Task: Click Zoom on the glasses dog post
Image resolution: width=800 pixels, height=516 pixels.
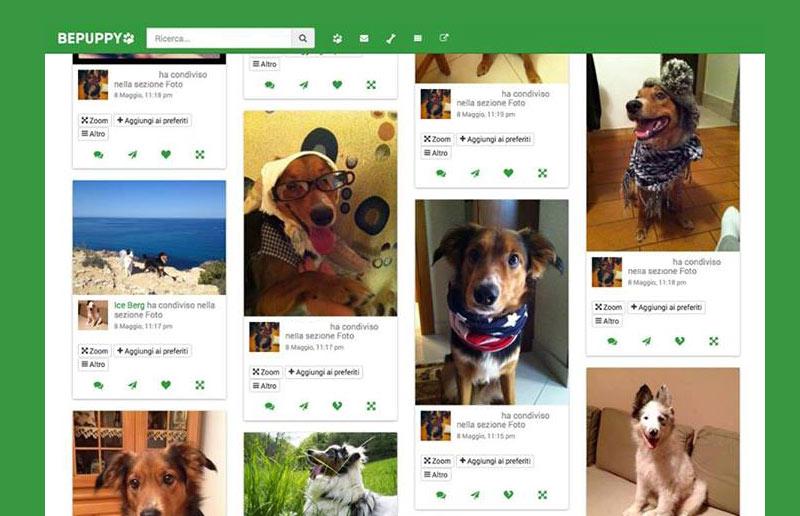Action: (x=266, y=372)
